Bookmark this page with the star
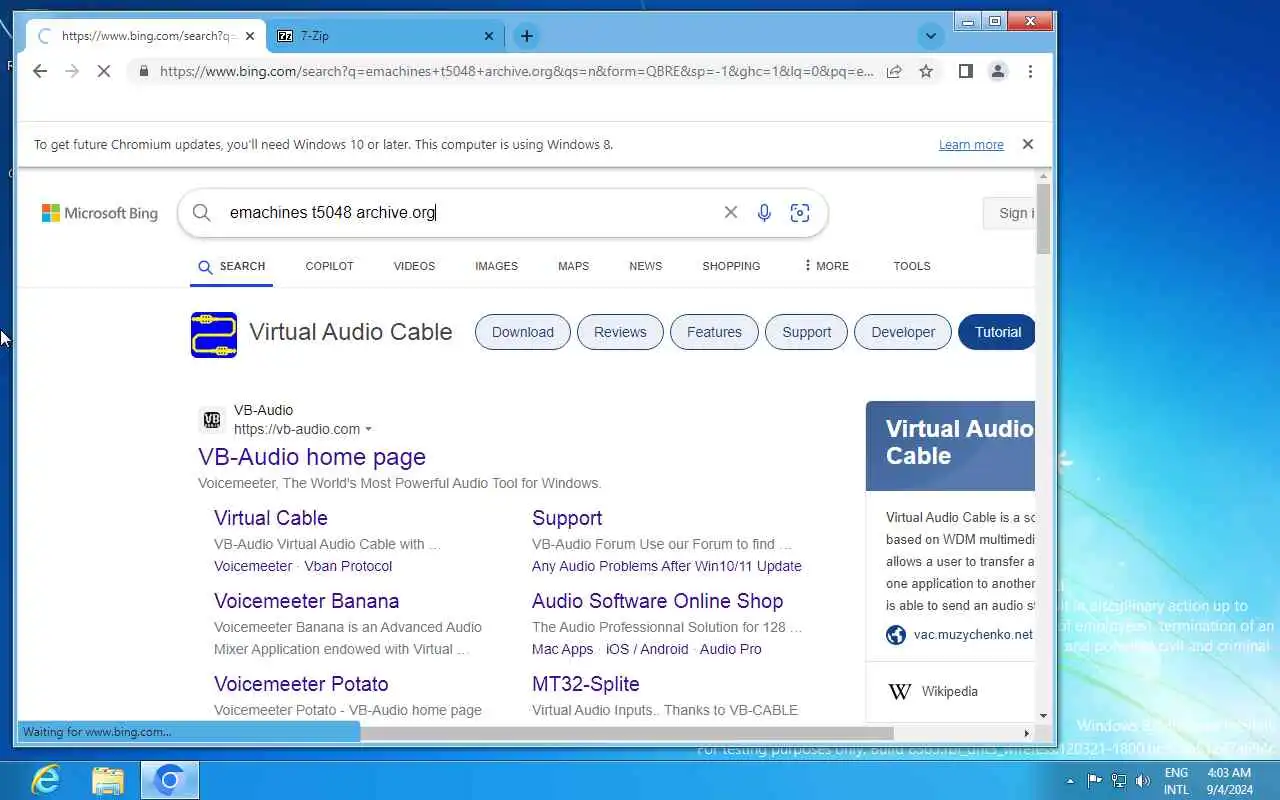The image size is (1280, 800). click(x=926, y=71)
